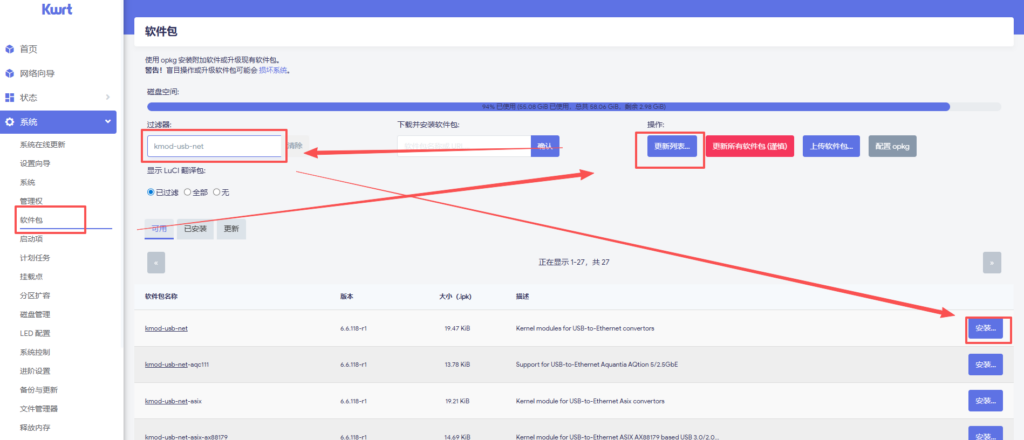
Task: Open 释放内存 sidebar entry
Action: coord(35,428)
